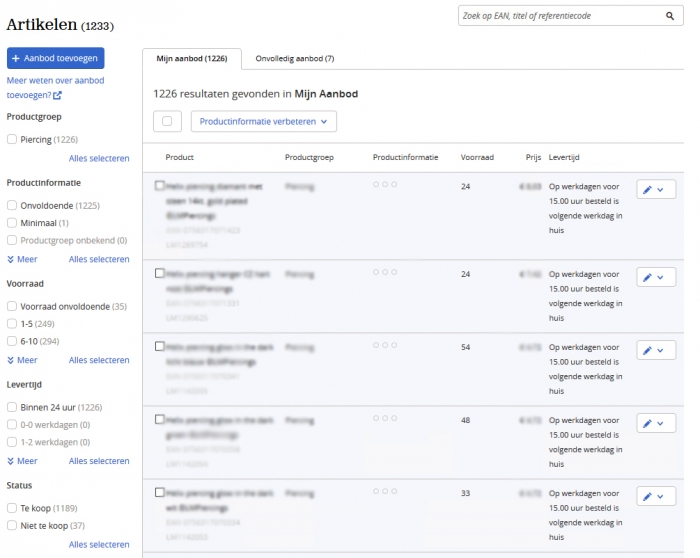Screen dimensions: 700x558
Task: Enable the 'Te koop' status filter
Action: (12, 508)
